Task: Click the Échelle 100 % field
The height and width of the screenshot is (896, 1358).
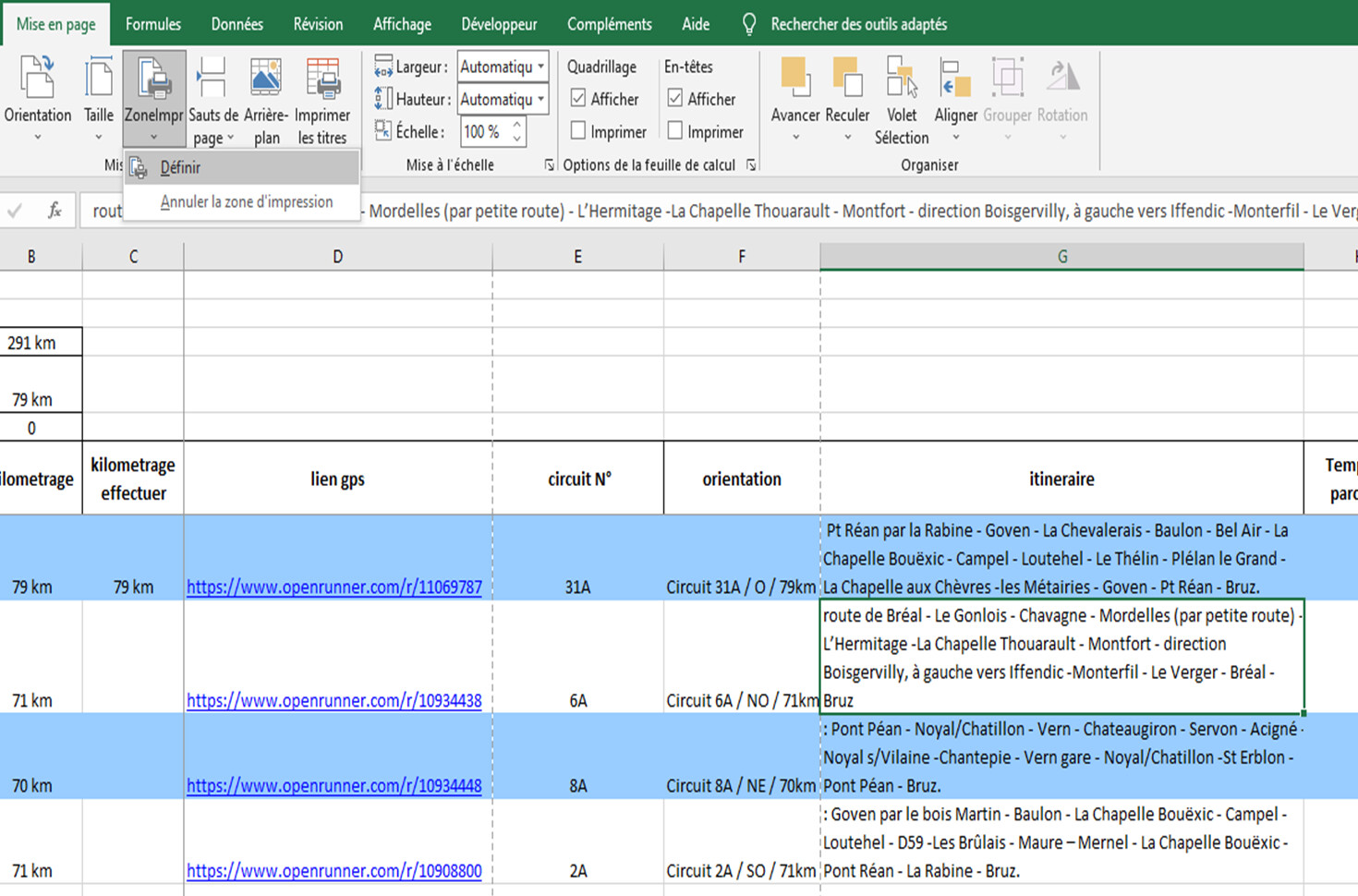Action: 484,131
